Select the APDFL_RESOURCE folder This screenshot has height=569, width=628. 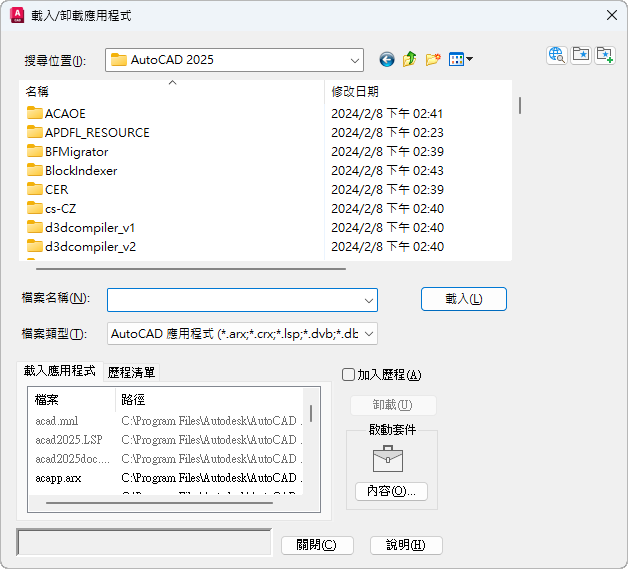(88, 133)
